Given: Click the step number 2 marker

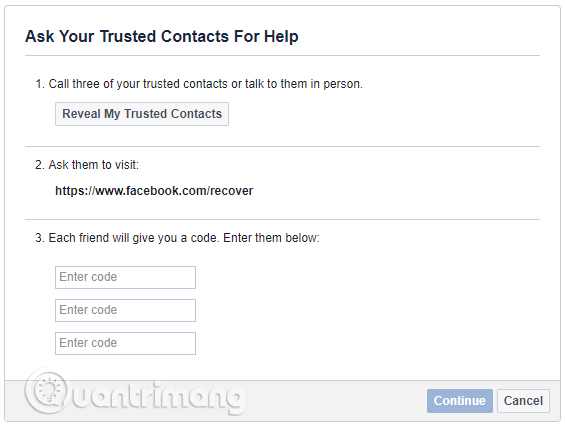Looking at the screenshot, I should coord(39,165).
